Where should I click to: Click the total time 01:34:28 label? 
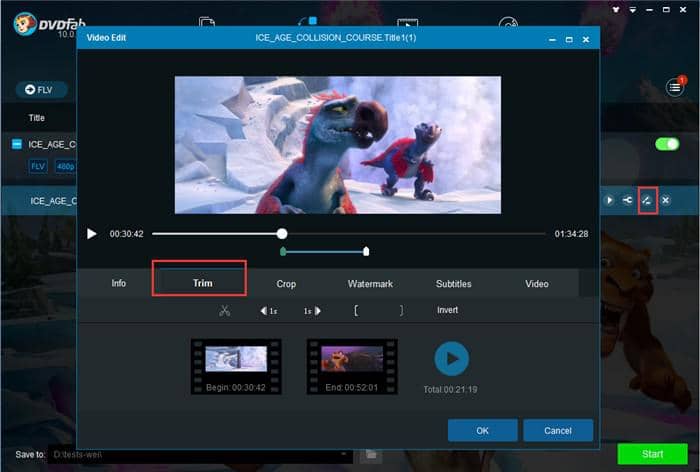pos(571,234)
